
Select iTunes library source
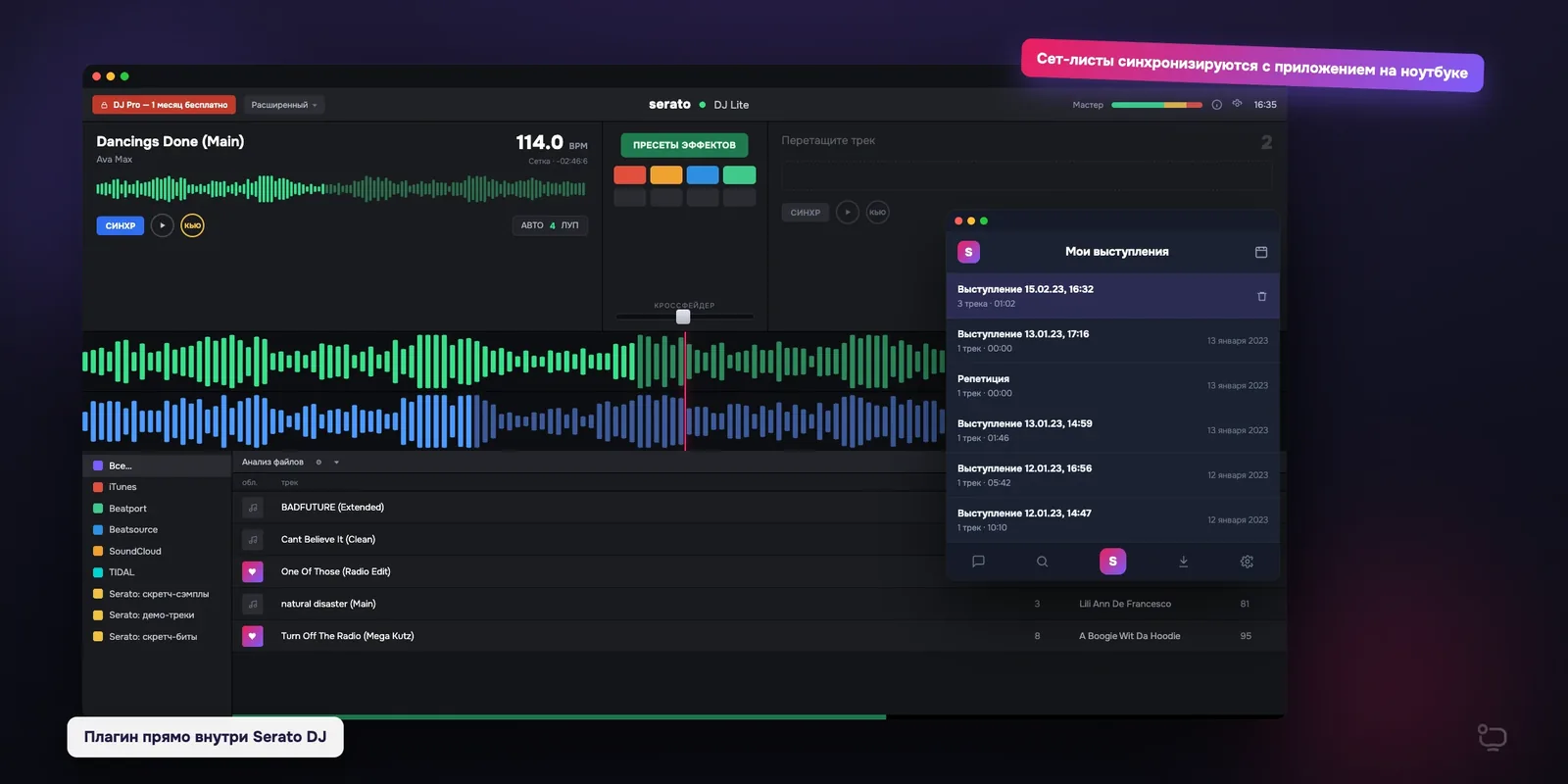[x=157, y=487]
